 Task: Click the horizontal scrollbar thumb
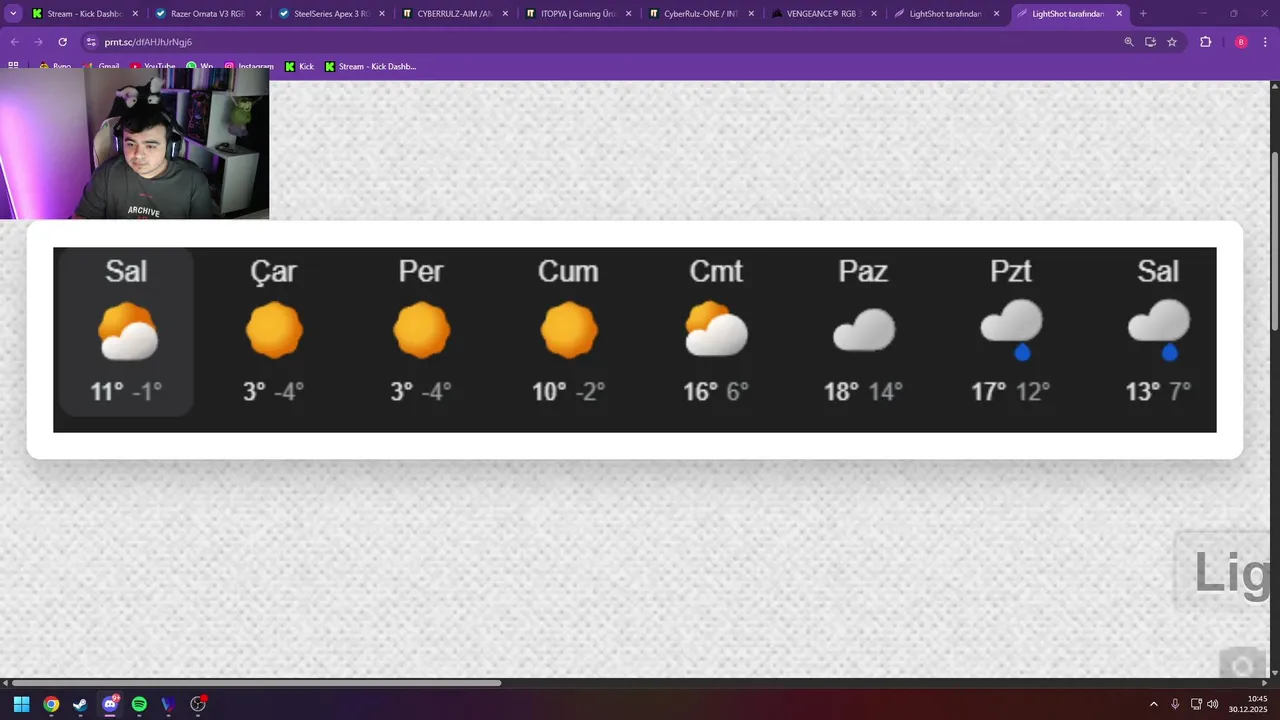click(x=255, y=683)
